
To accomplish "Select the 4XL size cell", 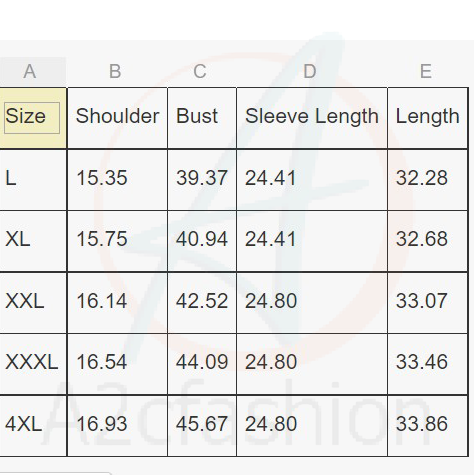I will click(x=33, y=426).
